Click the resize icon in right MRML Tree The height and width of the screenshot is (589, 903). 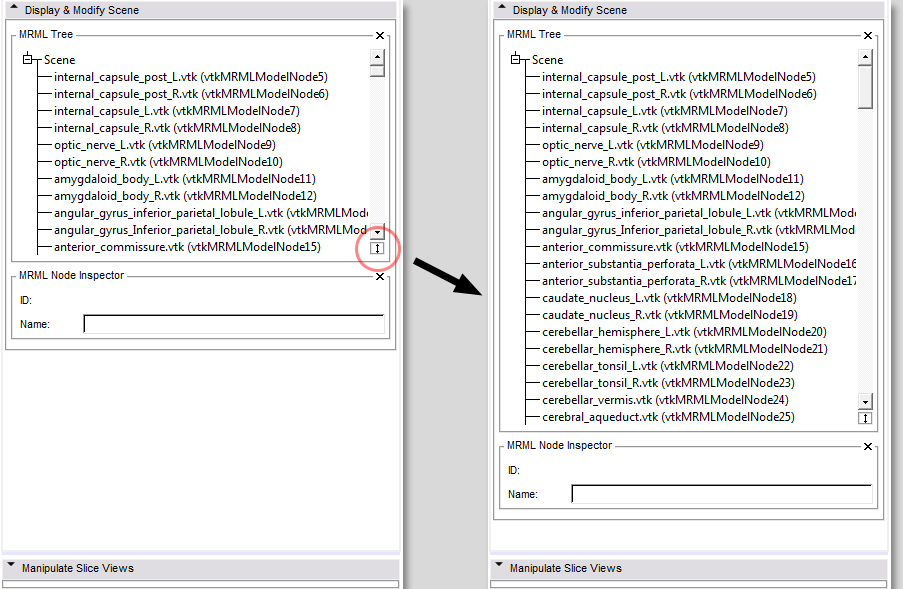pyautogui.click(x=865, y=418)
